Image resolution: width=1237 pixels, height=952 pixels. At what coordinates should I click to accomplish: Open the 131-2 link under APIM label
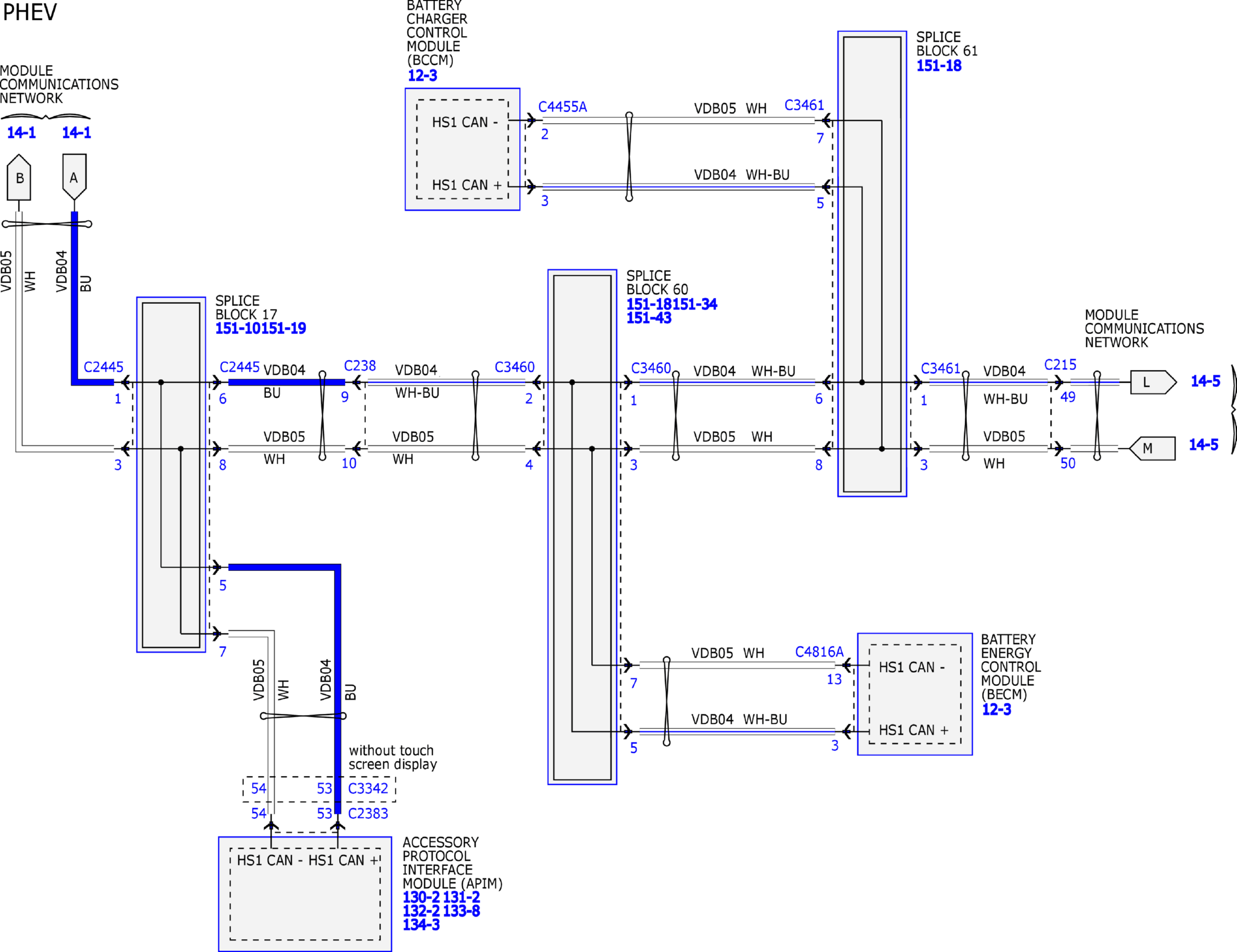(462, 897)
